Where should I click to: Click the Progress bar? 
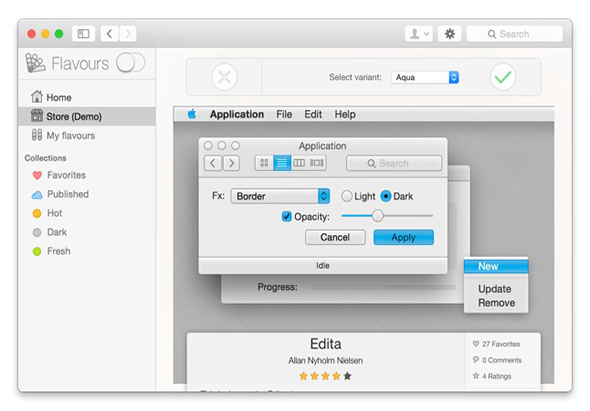pyautogui.click(x=382, y=287)
